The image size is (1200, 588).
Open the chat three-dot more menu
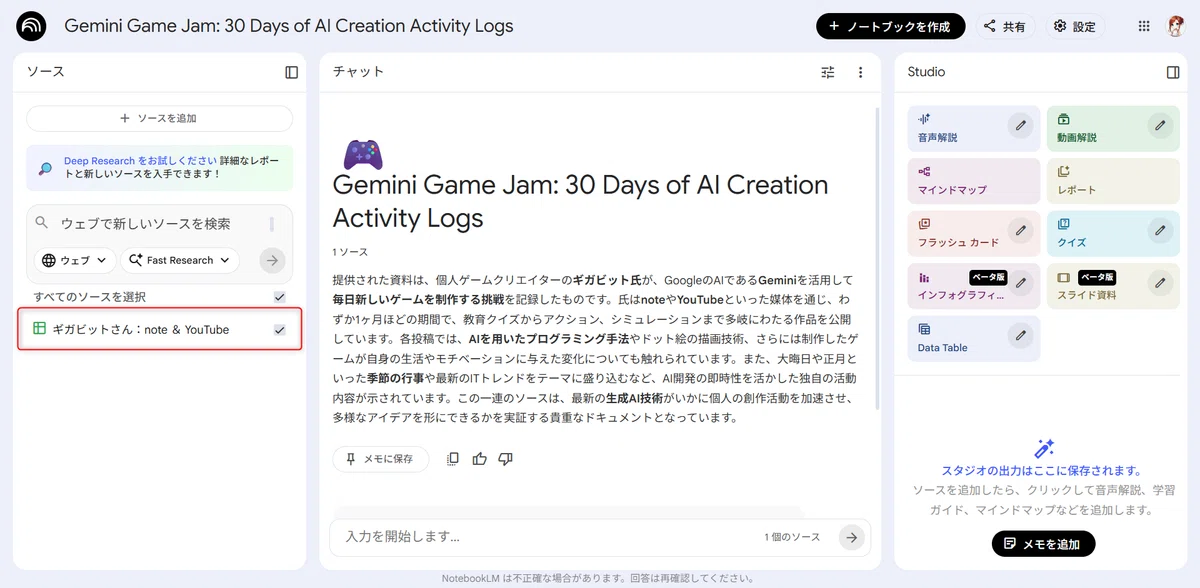[x=860, y=72]
